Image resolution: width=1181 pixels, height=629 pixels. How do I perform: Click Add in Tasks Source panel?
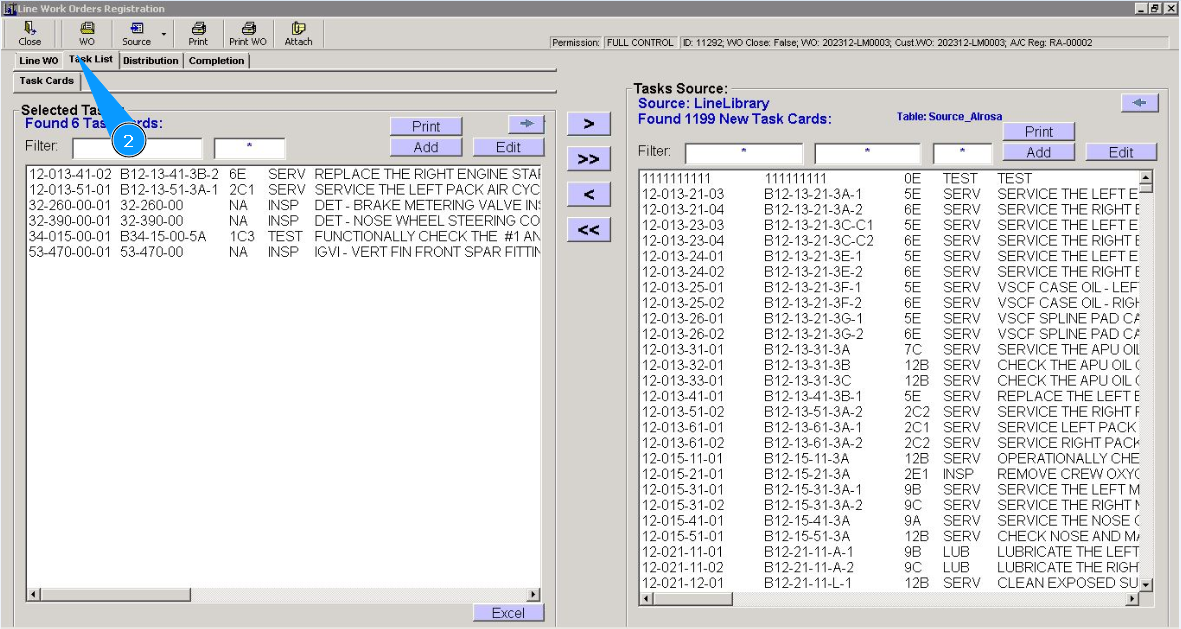pos(1039,152)
